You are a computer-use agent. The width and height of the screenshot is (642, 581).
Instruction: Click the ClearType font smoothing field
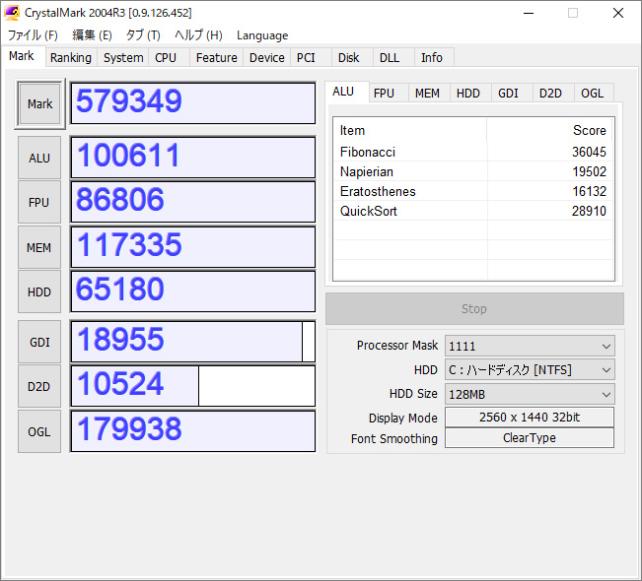click(529, 438)
